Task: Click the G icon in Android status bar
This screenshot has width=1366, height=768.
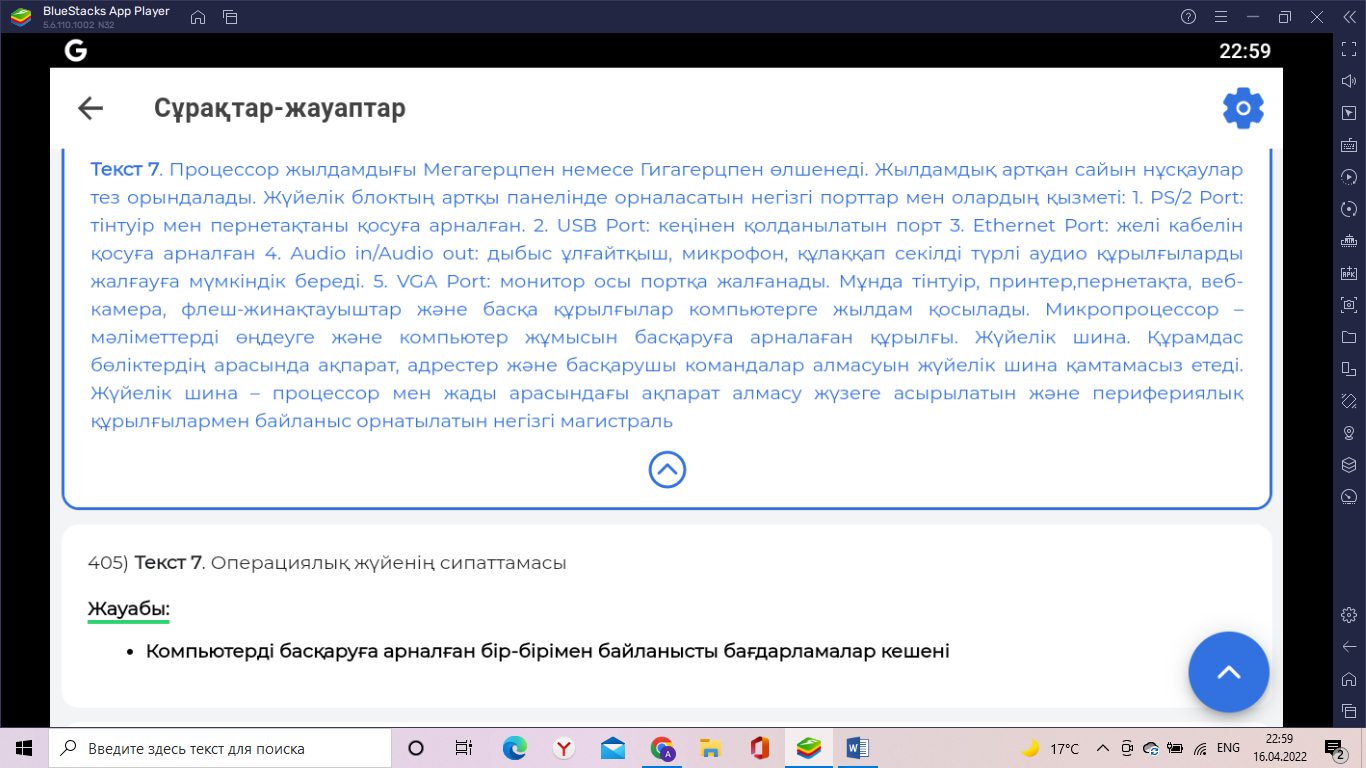Action: pos(76,51)
